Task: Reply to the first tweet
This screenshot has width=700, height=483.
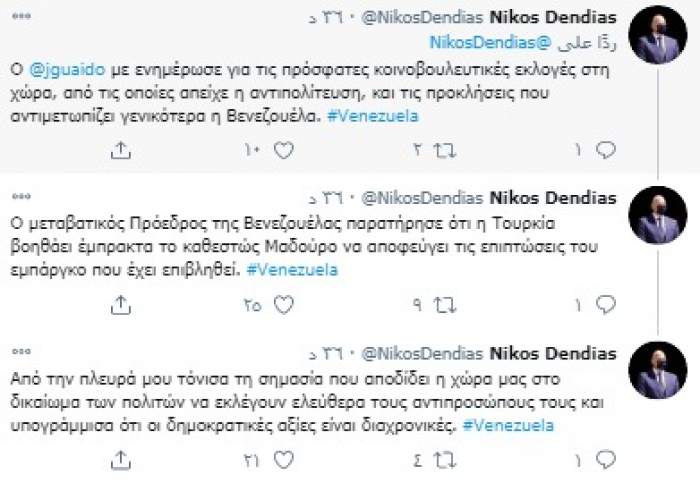Action: [x=606, y=151]
